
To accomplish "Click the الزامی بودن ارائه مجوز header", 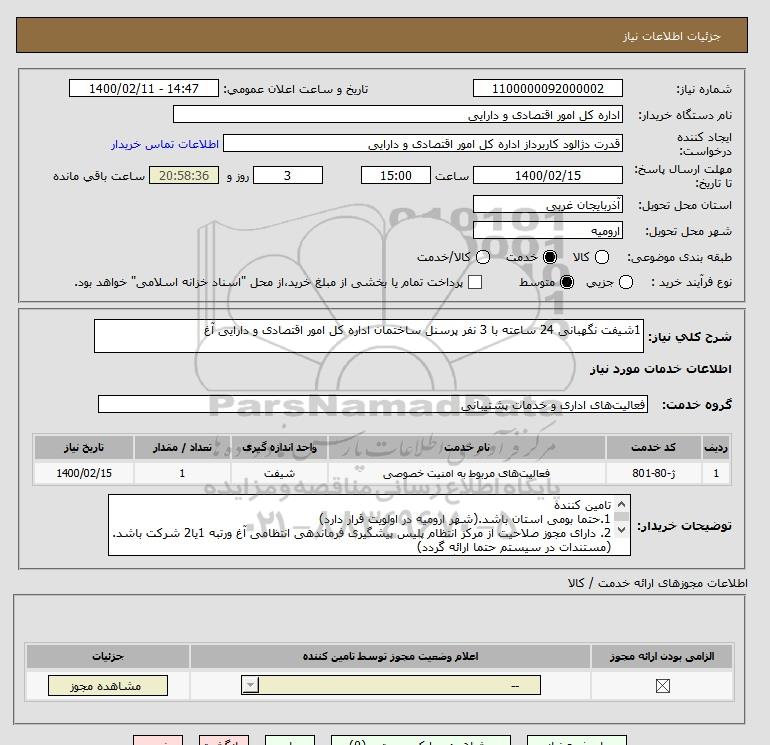I will click(x=662, y=657).
